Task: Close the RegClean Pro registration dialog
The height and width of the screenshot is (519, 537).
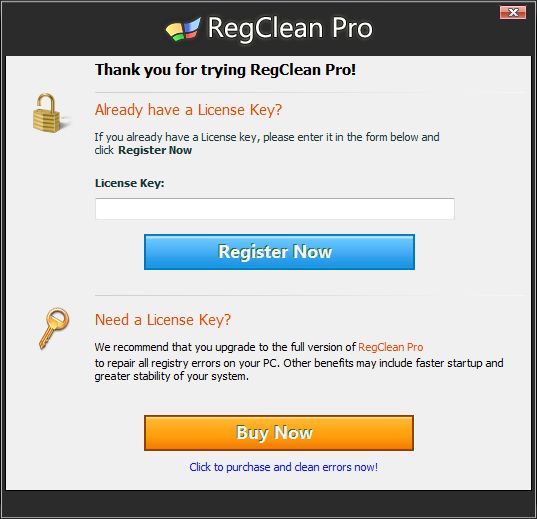Action: point(513,13)
